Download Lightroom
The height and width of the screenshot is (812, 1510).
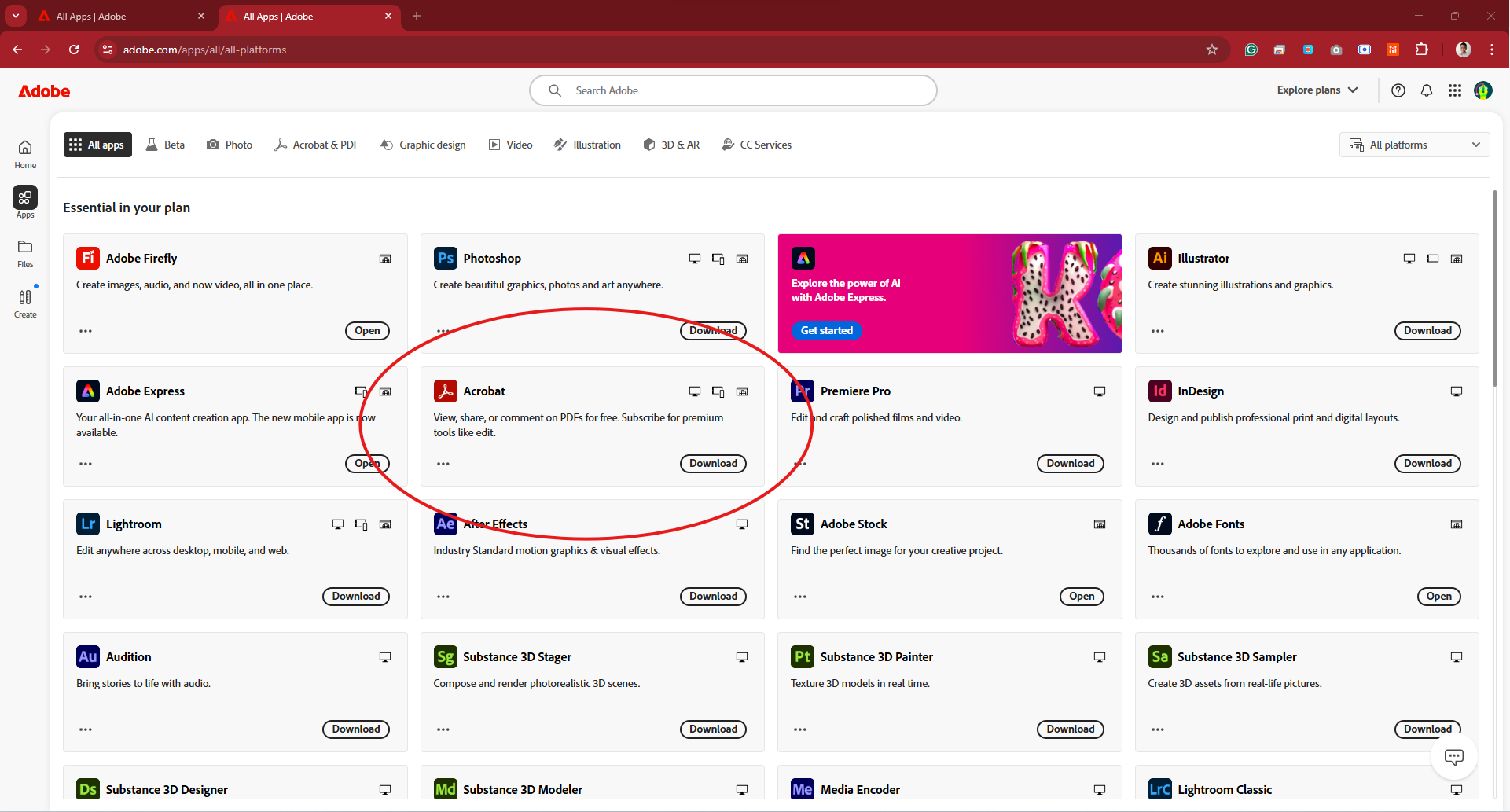[x=356, y=597]
